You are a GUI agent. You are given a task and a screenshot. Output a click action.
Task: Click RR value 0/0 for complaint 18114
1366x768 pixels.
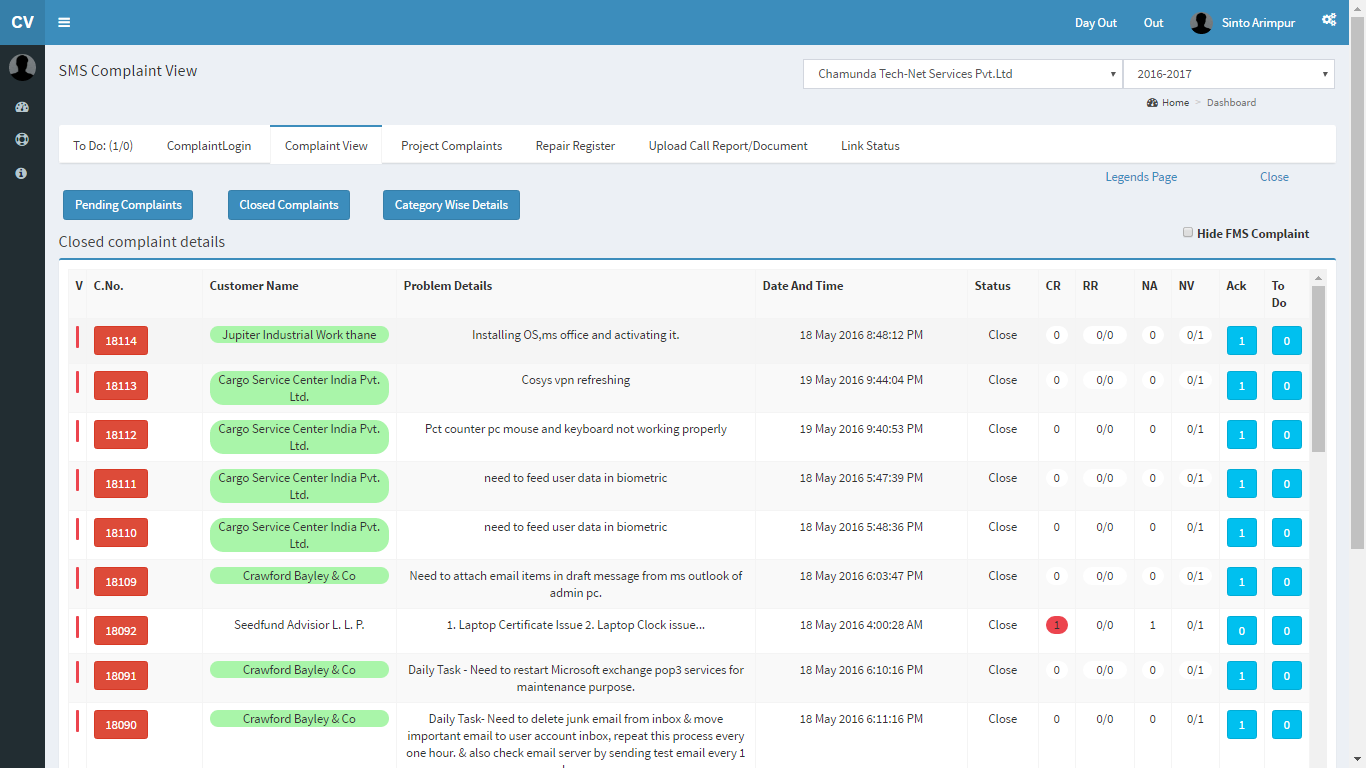1105,335
